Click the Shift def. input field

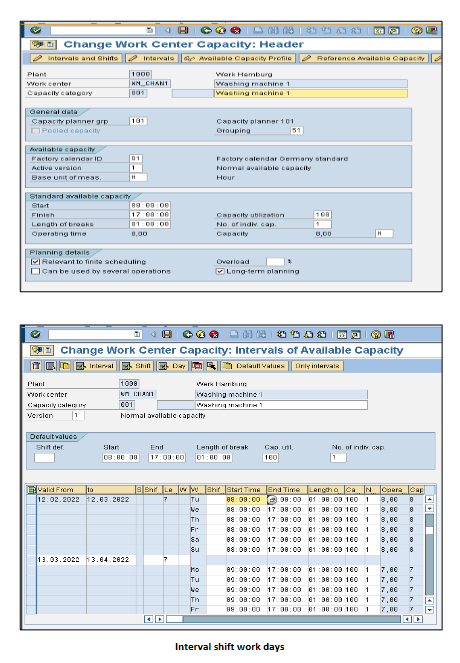click(44, 458)
